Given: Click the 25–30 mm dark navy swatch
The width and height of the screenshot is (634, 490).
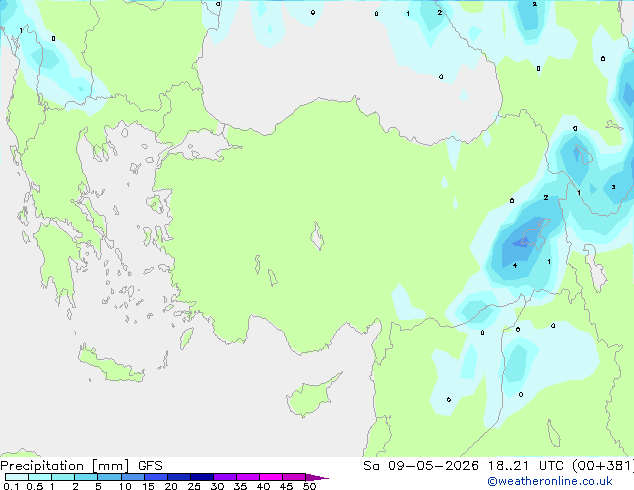Looking at the screenshot, I should (201, 477).
